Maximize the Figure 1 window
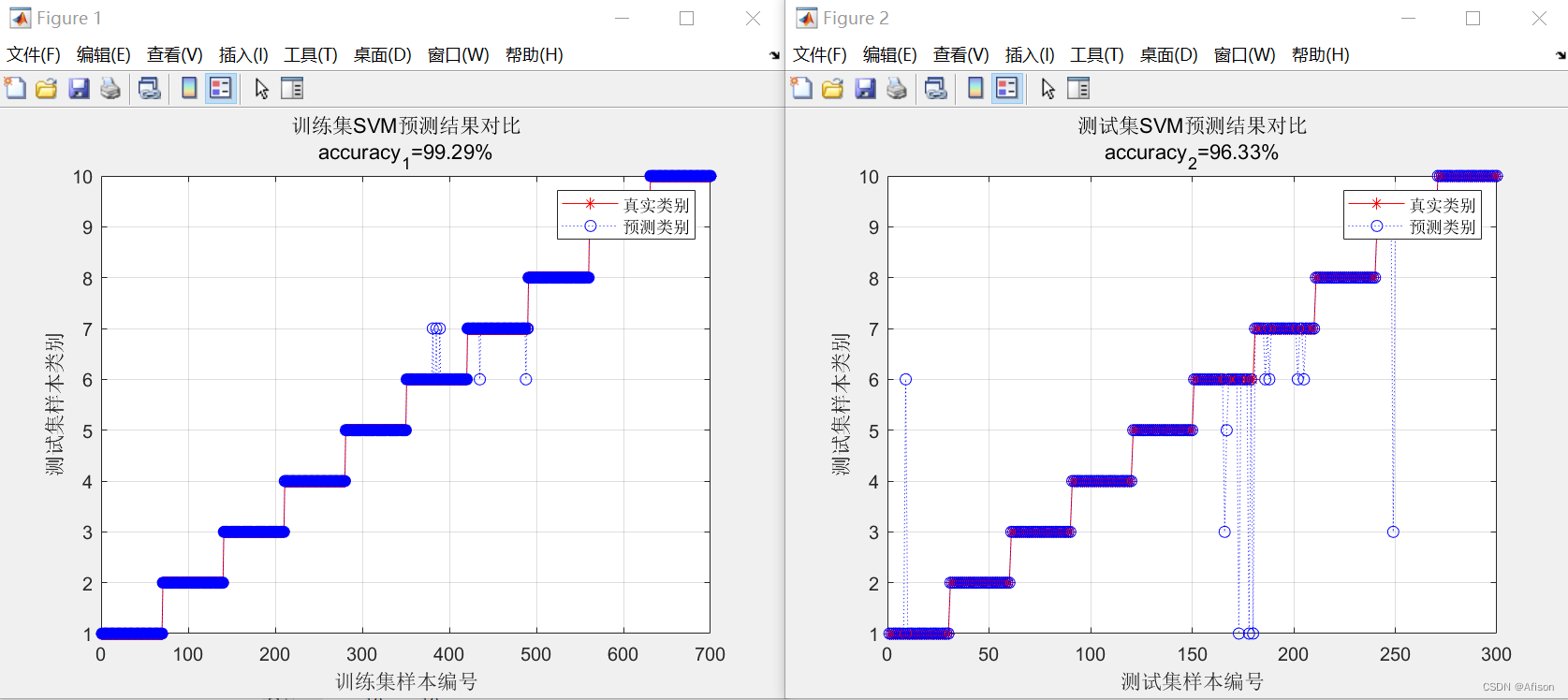1568x700 pixels. point(687,18)
